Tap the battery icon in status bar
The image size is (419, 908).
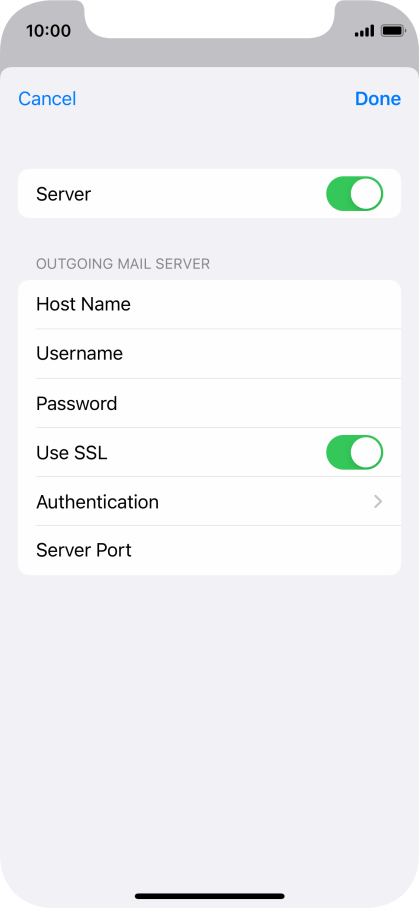coord(395,31)
